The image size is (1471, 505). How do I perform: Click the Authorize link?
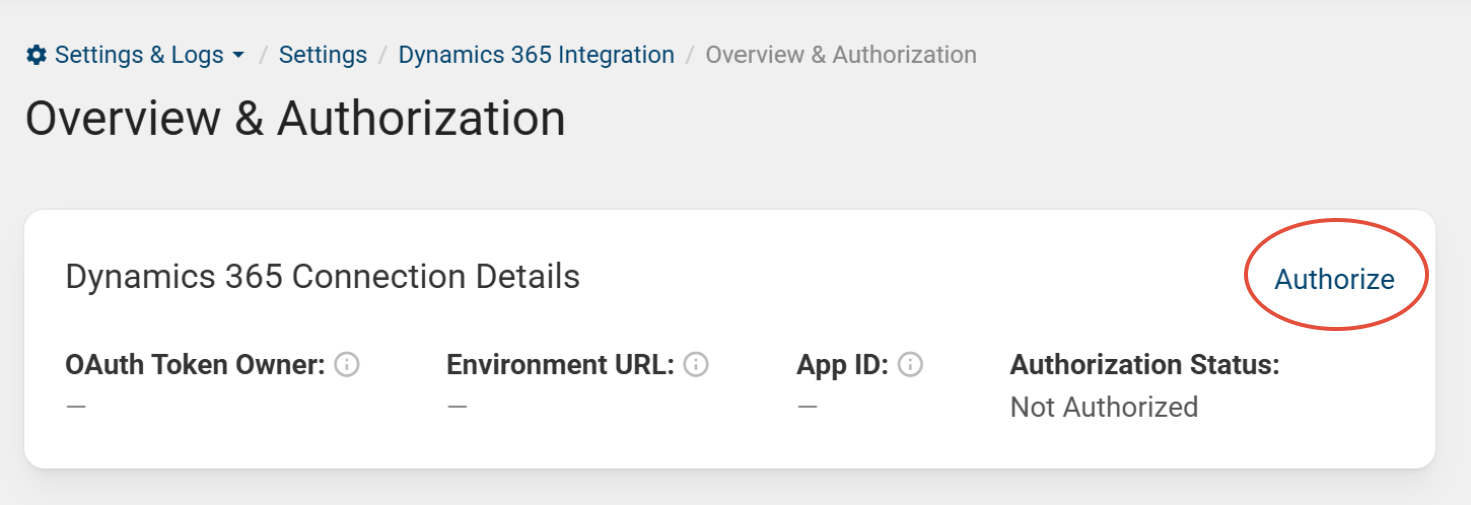coord(1334,279)
